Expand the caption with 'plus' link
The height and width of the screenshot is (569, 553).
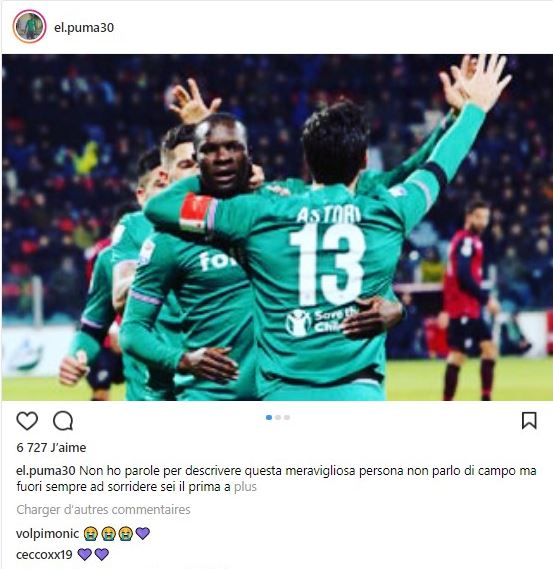(245, 487)
